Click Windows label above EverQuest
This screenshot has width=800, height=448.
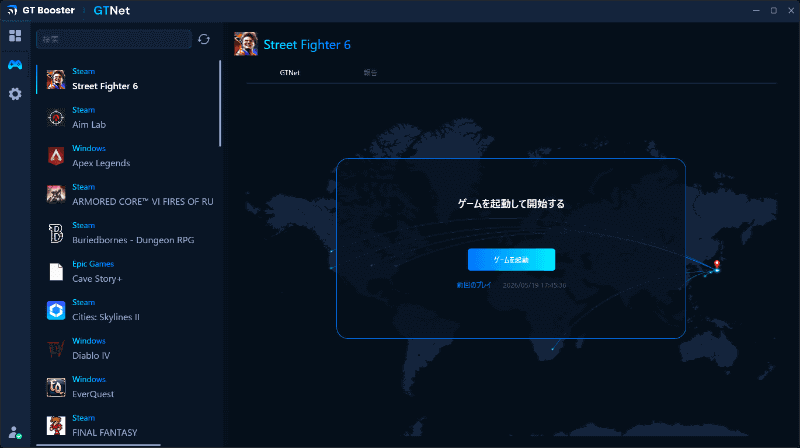89,379
